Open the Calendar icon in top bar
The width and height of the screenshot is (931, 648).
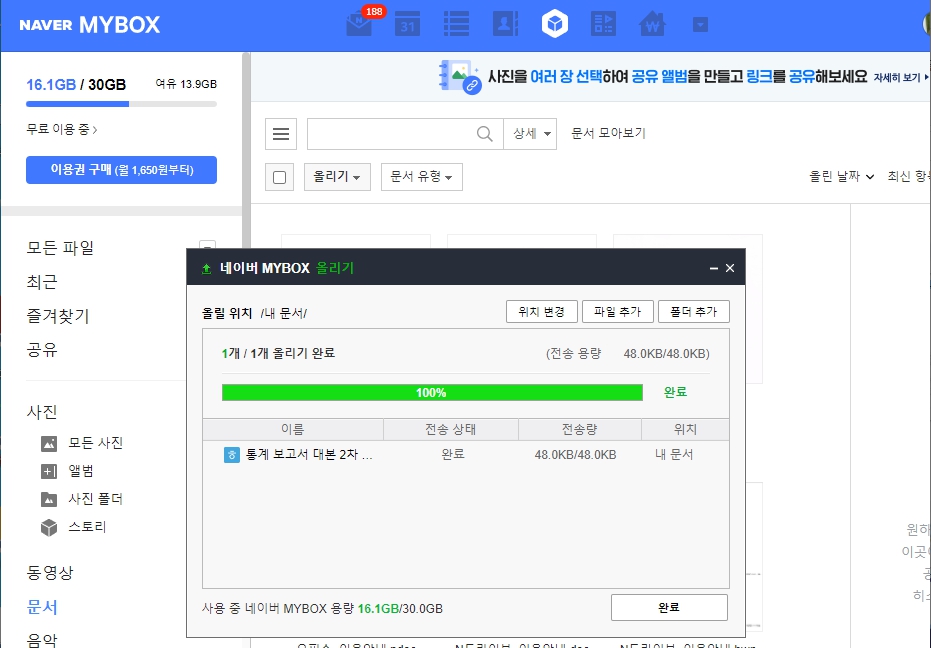(x=407, y=23)
